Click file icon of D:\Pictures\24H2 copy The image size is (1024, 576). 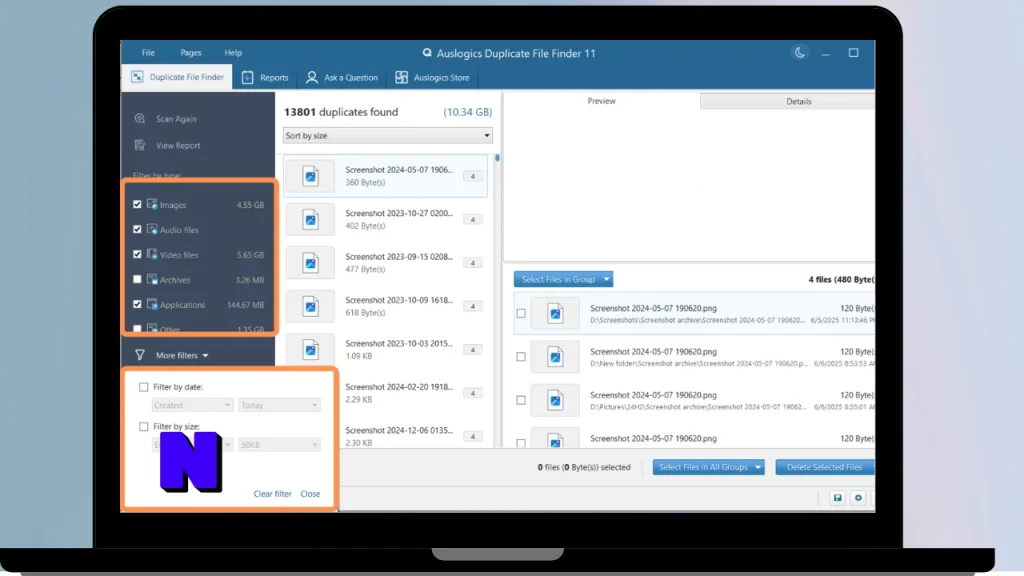pos(555,400)
